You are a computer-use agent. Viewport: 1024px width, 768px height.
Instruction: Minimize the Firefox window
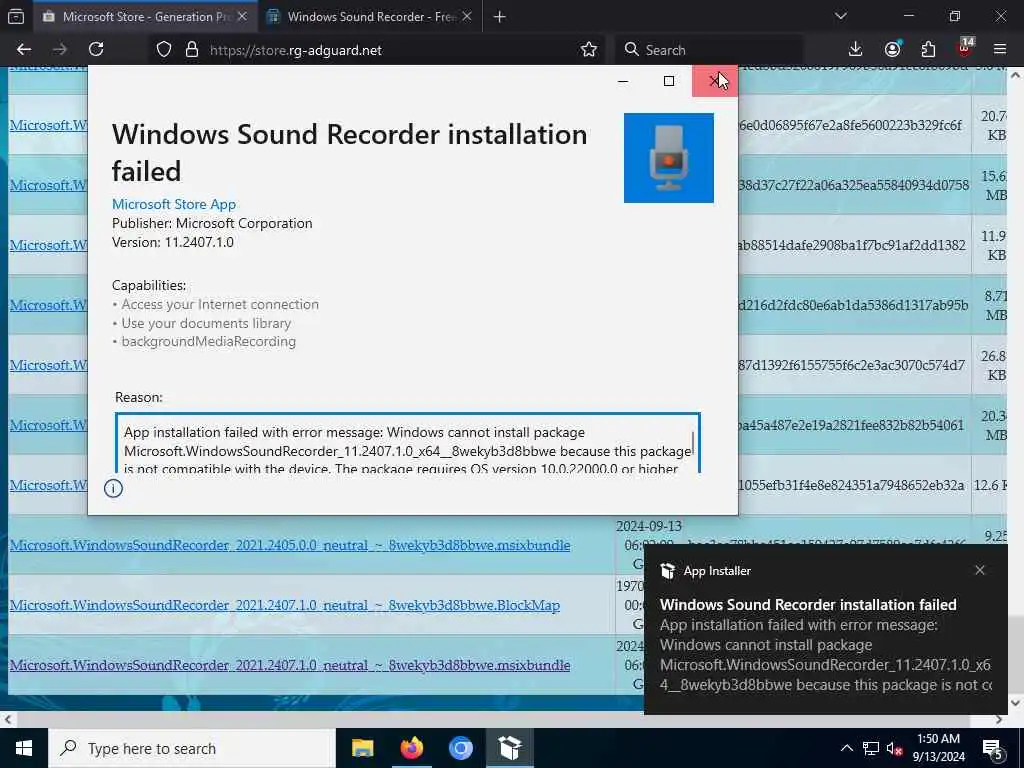(x=908, y=16)
